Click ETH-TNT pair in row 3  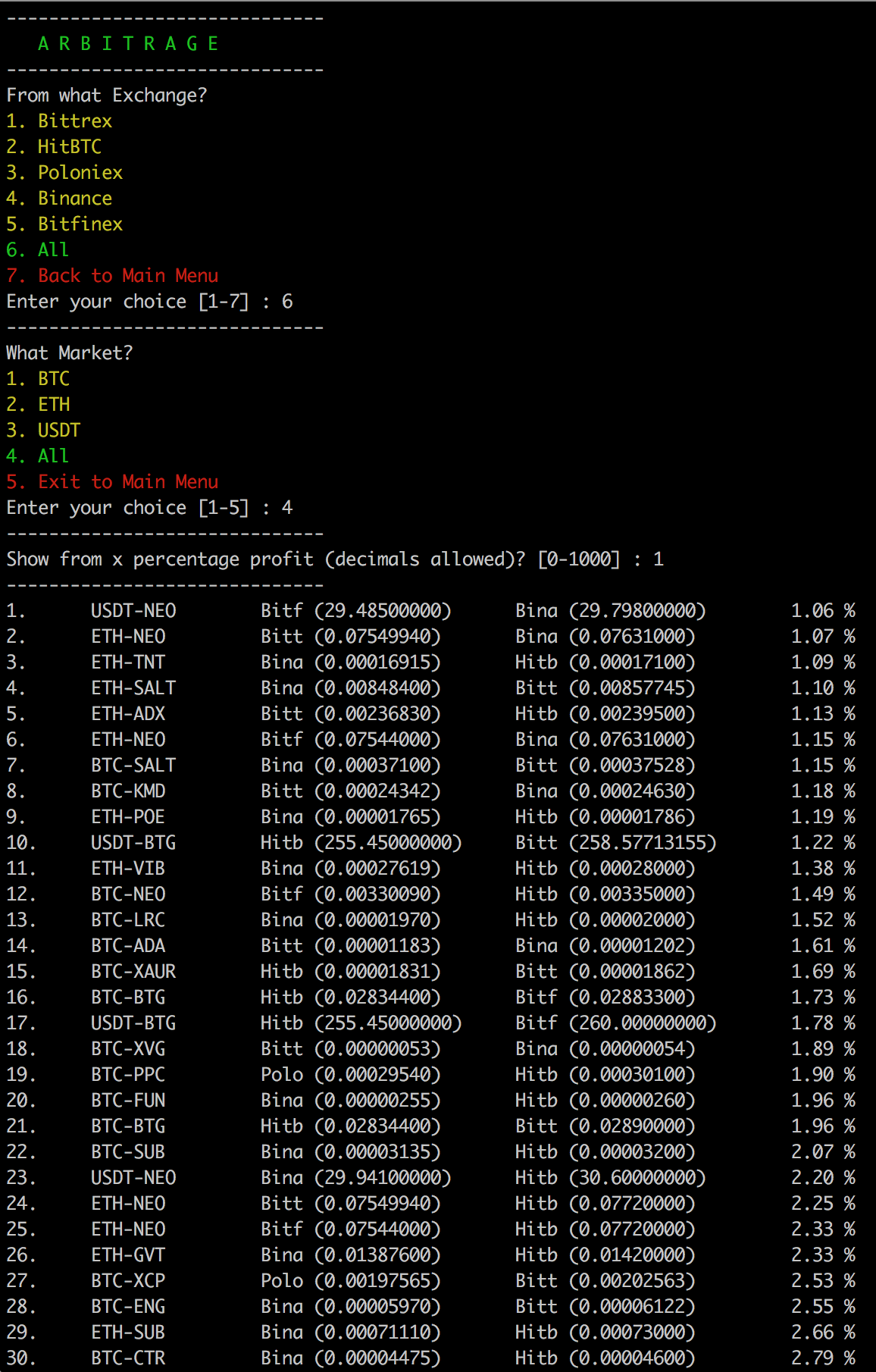(128, 663)
